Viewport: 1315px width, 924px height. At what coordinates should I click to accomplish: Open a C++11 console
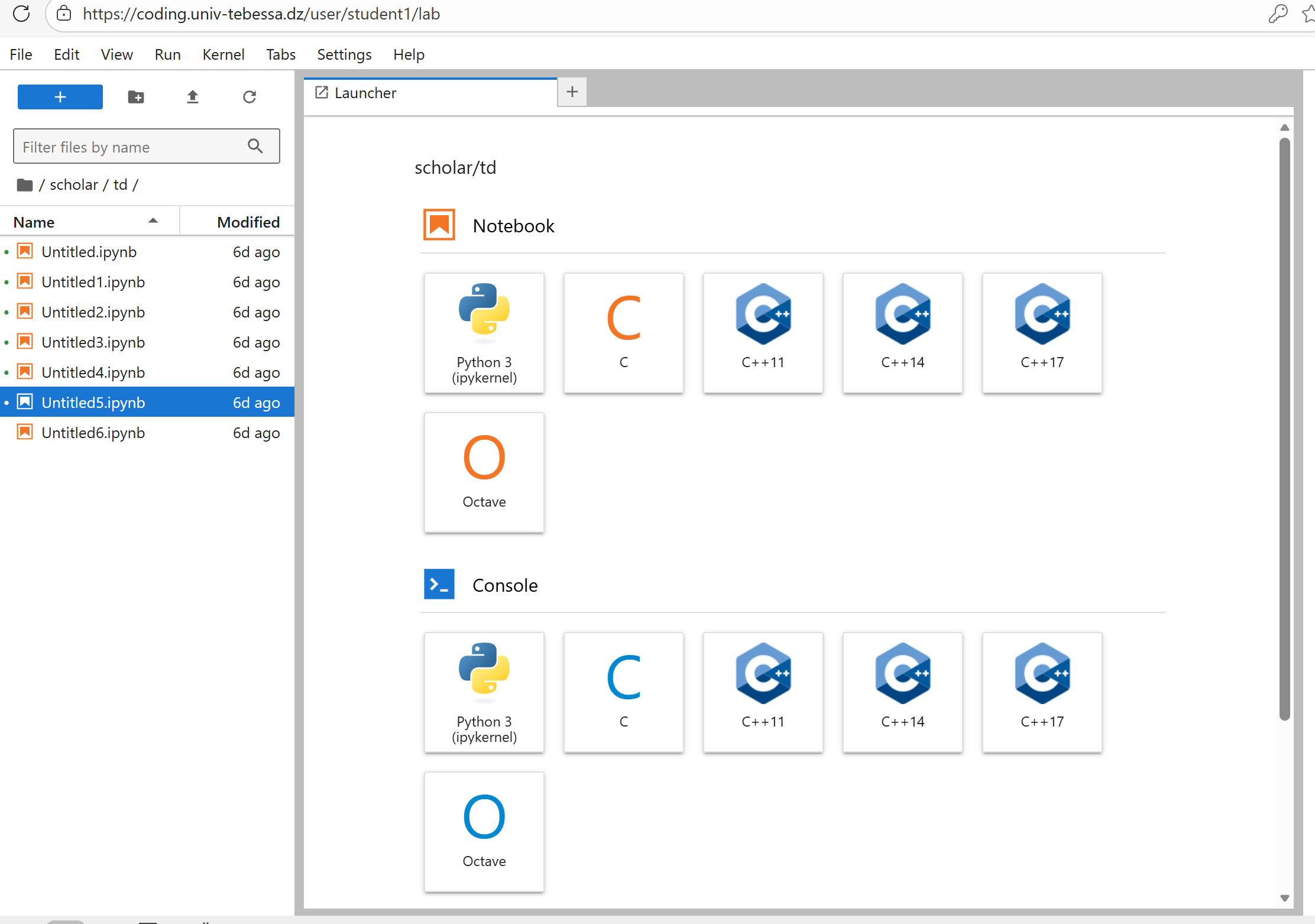pyautogui.click(x=763, y=692)
